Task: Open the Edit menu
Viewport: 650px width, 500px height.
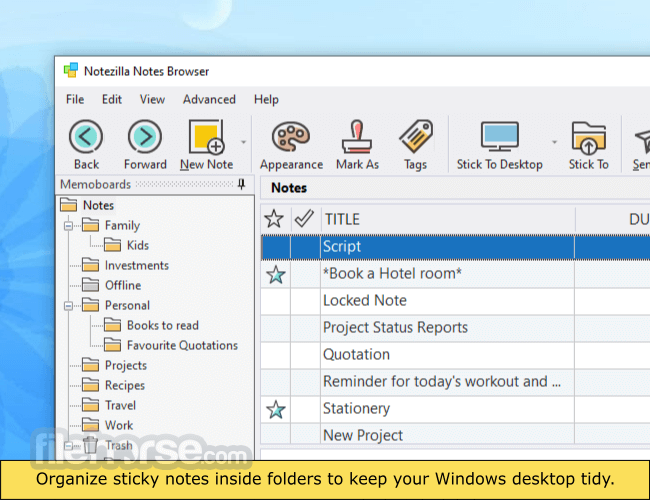Action: (112, 100)
